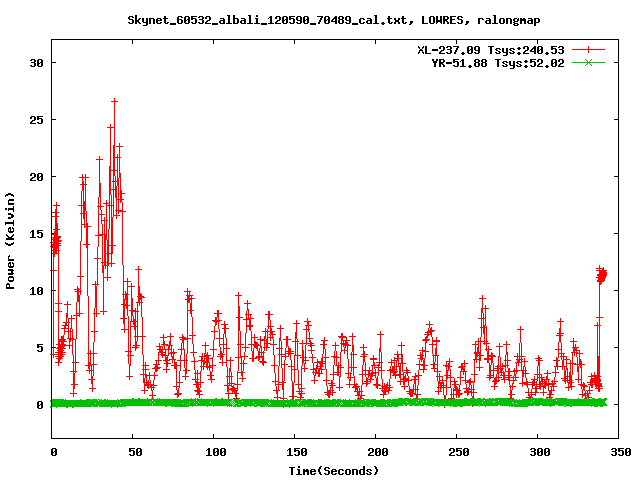The image size is (640, 480).
Task: Click y-axis tick label 20
Action: click(36, 177)
